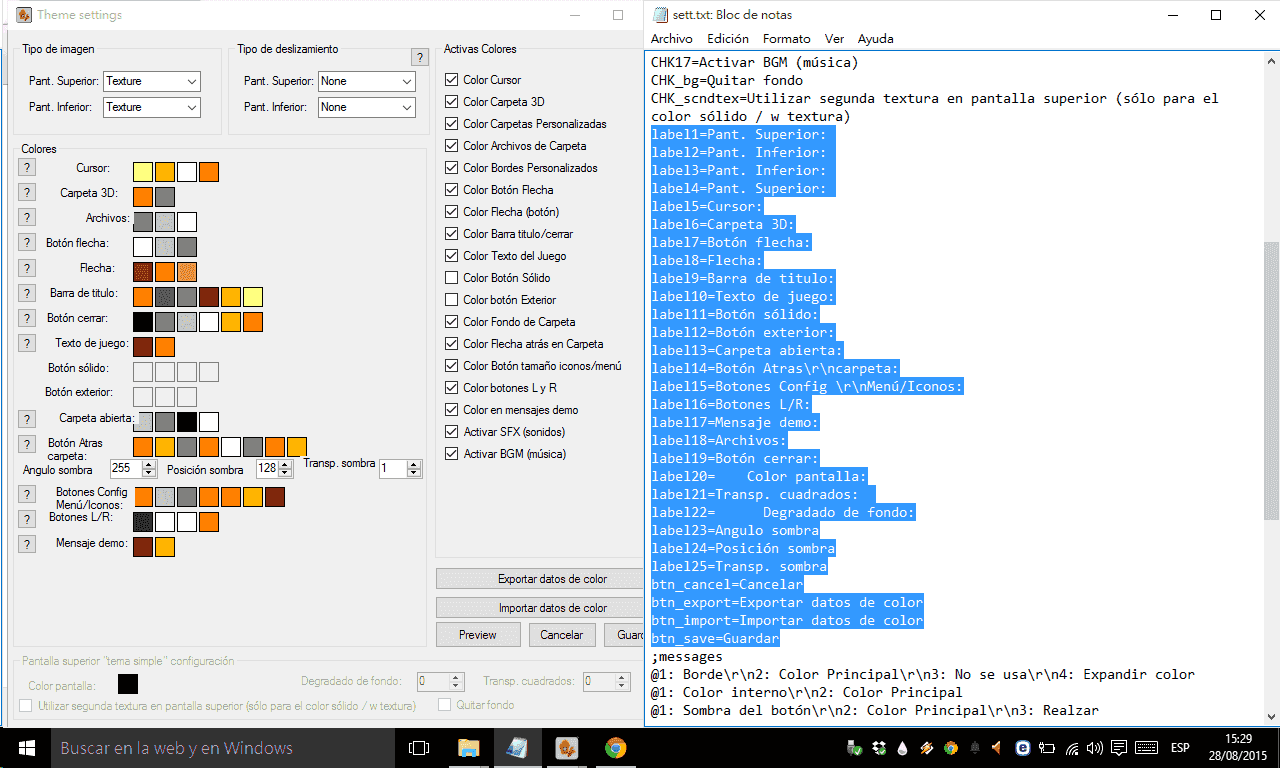Viewport: 1280px width, 768px height.
Task: Click the help icon for Botón cerrar
Action: click(x=27, y=318)
